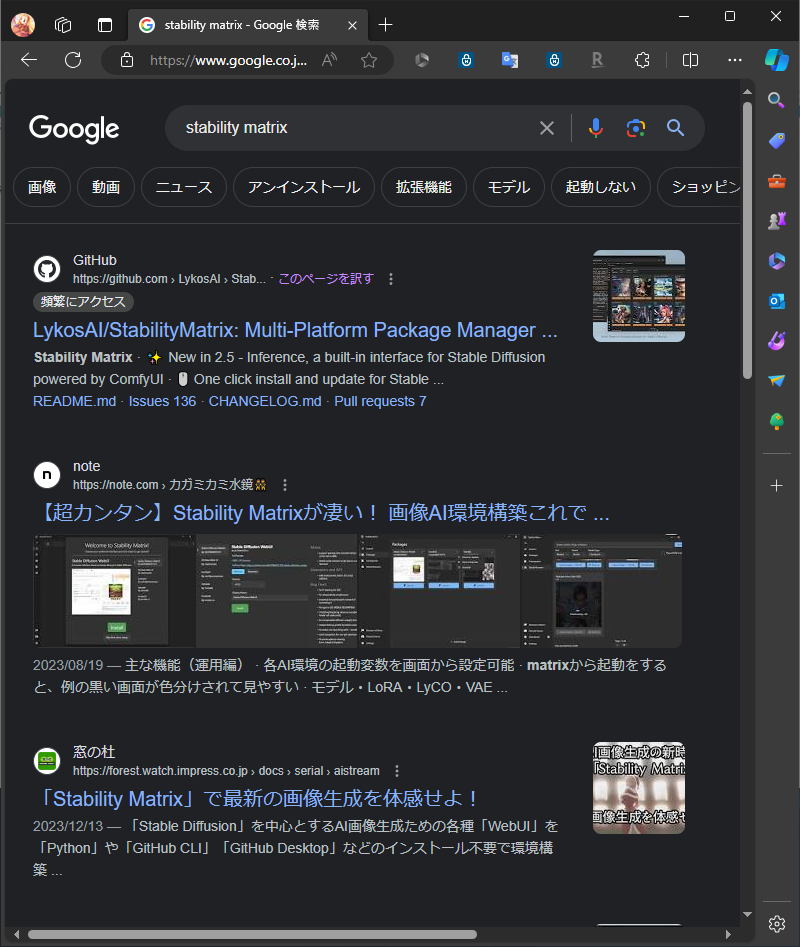
Task: Select the 画像 filter chip
Action: click(x=42, y=187)
